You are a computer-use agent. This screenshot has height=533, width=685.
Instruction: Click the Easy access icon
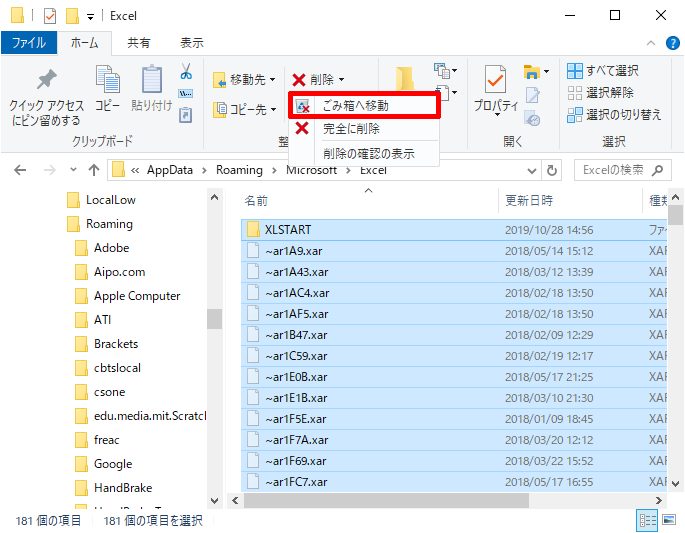tap(444, 93)
